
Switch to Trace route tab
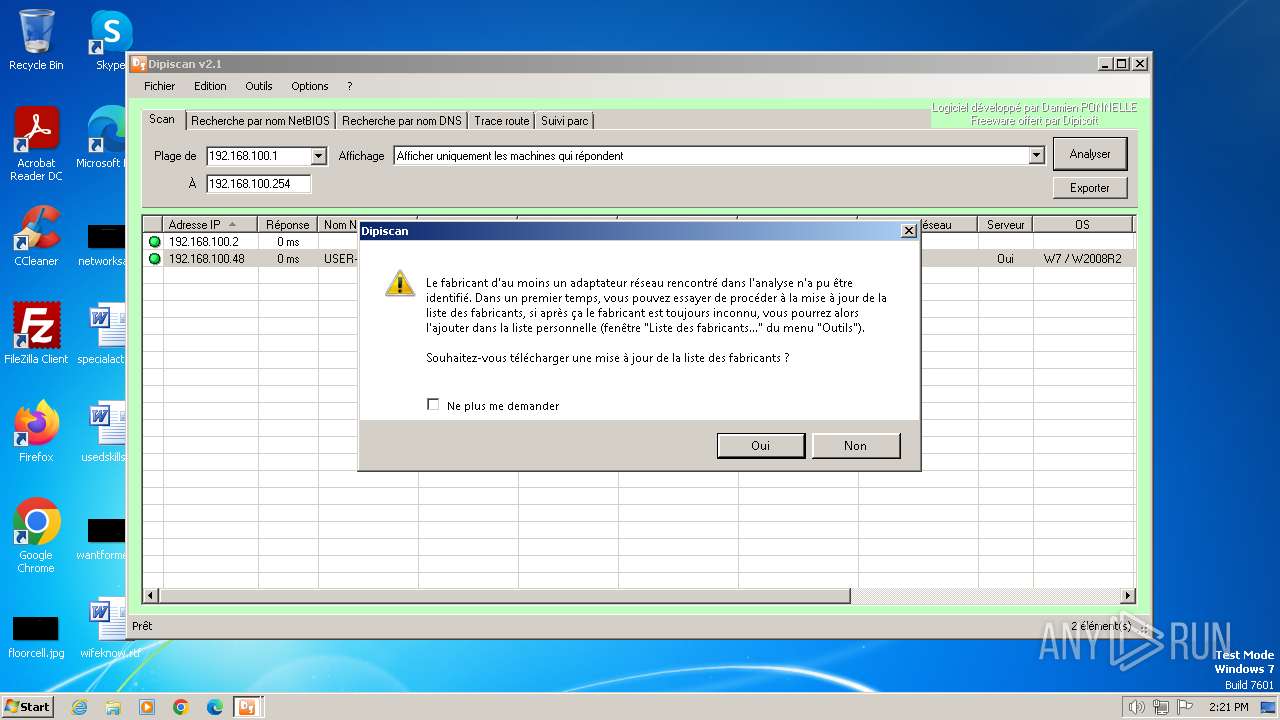point(502,121)
